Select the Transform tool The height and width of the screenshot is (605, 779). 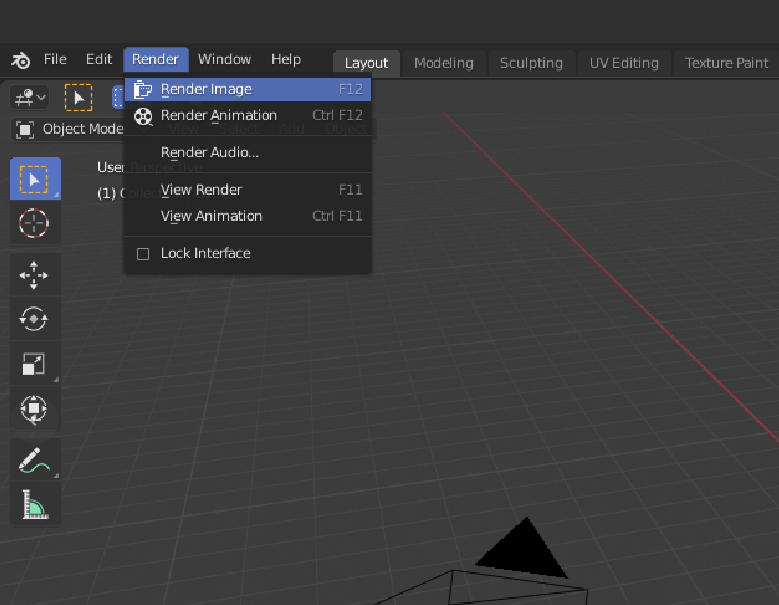[x=34, y=409]
